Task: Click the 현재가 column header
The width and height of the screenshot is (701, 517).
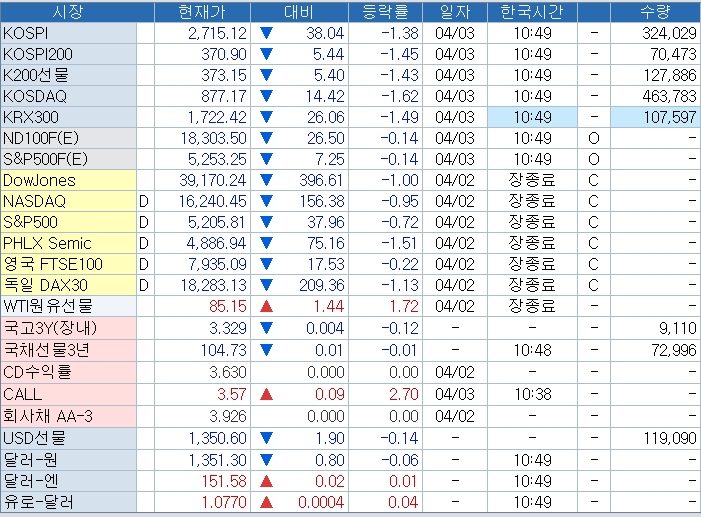Action: 203,12
